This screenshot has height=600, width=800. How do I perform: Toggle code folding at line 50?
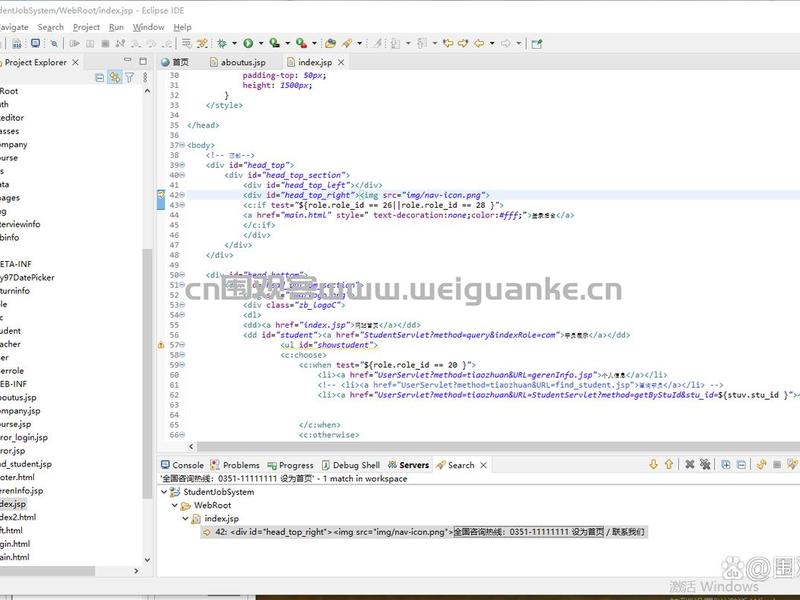182,275
